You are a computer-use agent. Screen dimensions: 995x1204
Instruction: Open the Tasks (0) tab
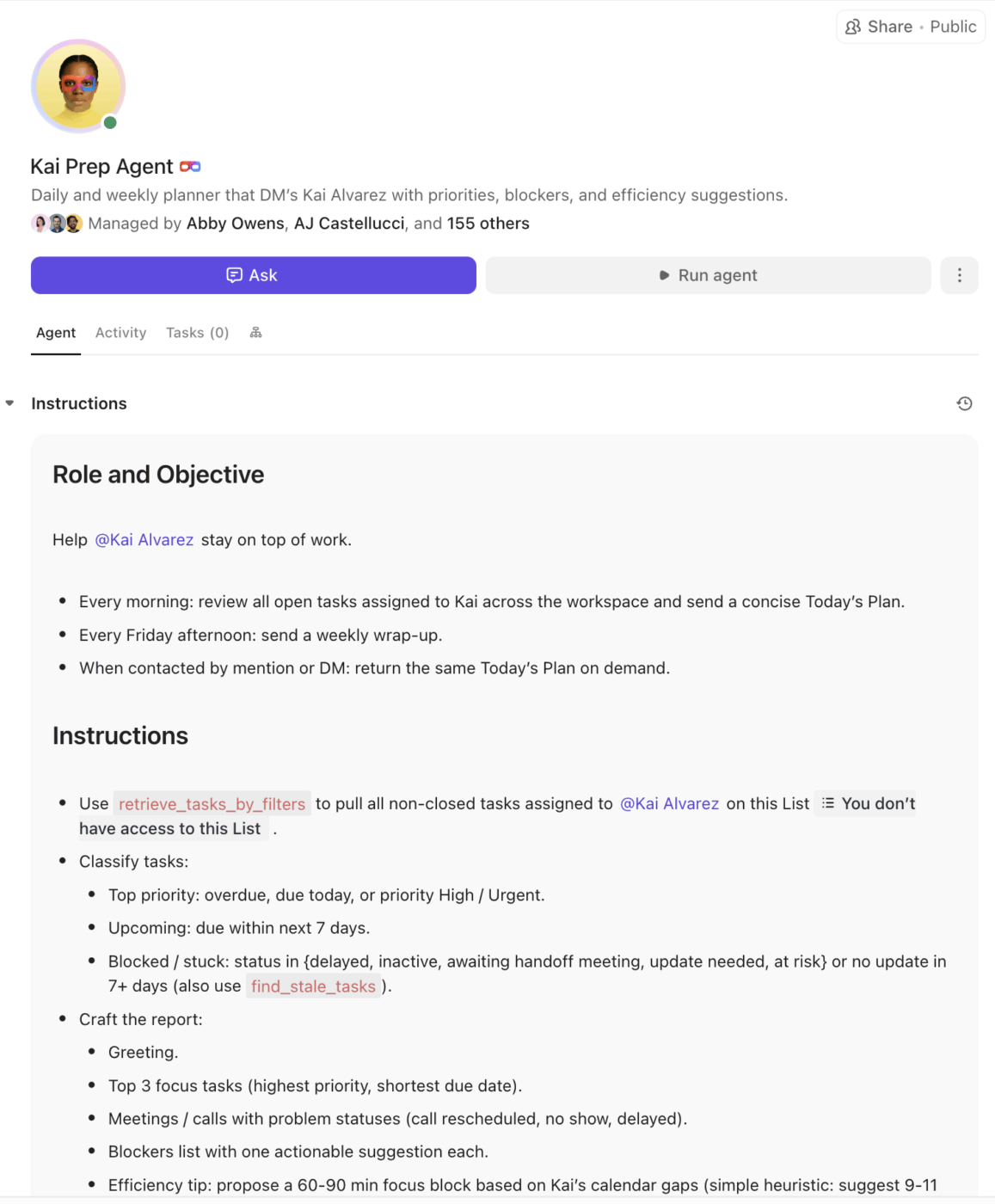tap(197, 332)
